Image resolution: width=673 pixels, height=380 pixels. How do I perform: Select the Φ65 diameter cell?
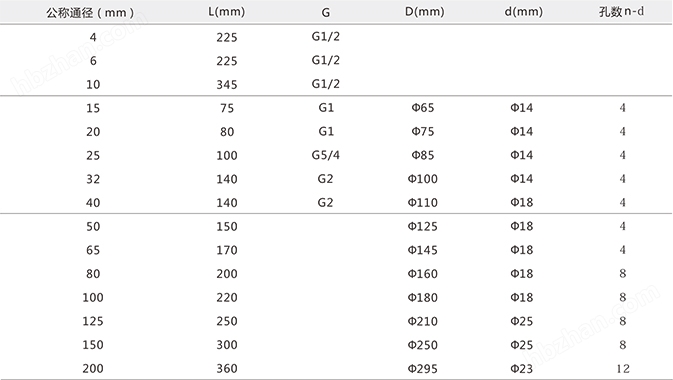click(x=423, y=108)
